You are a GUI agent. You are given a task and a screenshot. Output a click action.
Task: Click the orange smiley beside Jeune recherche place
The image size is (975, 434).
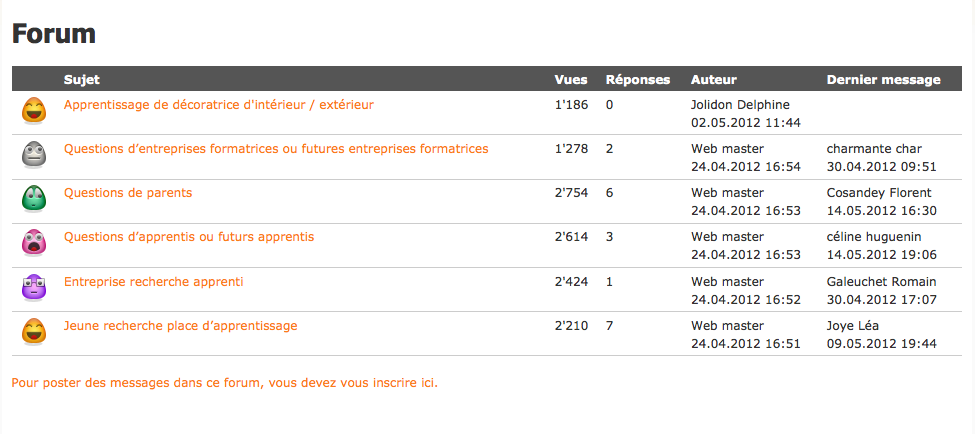pos(34,332)
